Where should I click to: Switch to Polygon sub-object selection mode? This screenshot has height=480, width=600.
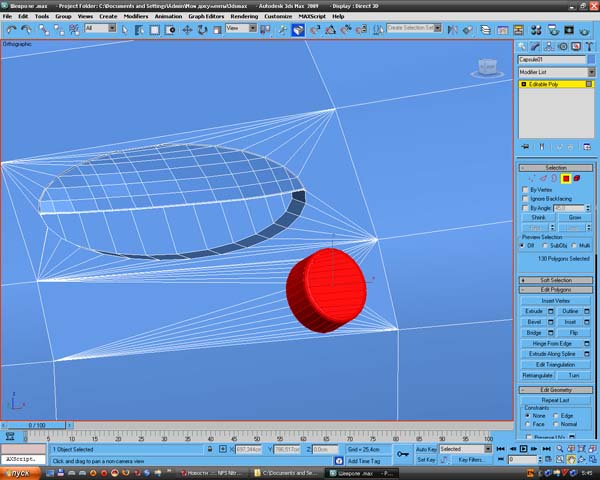point(565,178)
